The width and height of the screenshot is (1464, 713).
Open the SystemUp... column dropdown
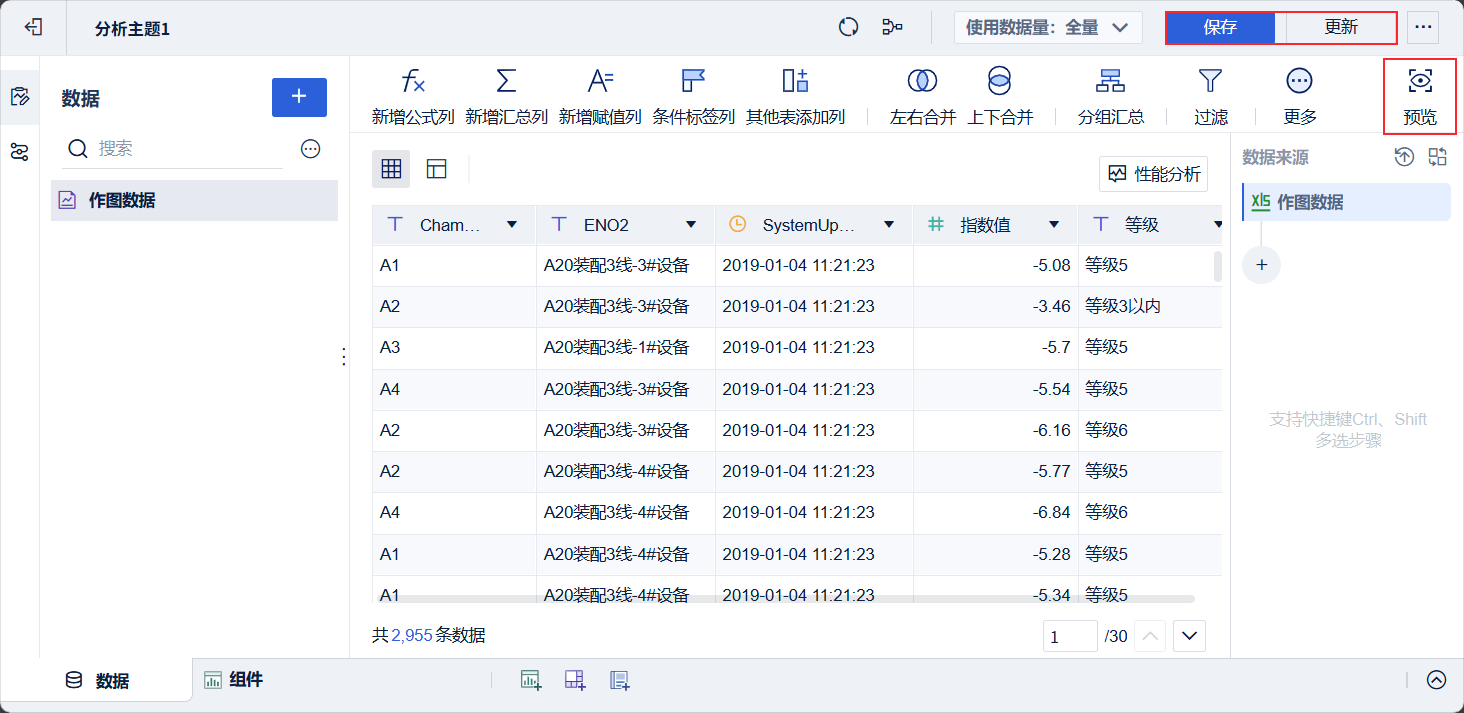pyautogui.click(x=889, y=225)
